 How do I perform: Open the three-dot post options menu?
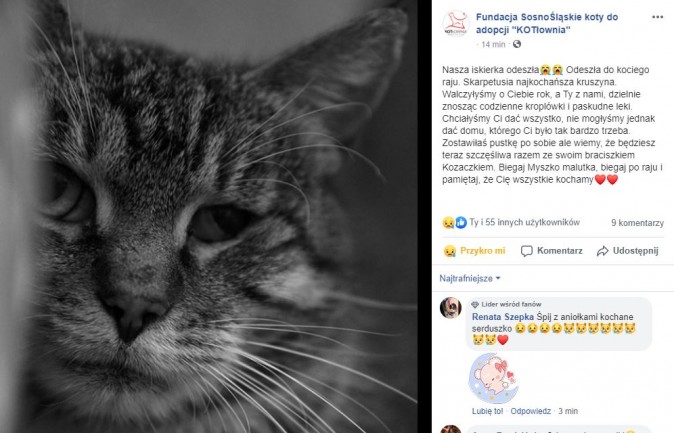[657, 17]
